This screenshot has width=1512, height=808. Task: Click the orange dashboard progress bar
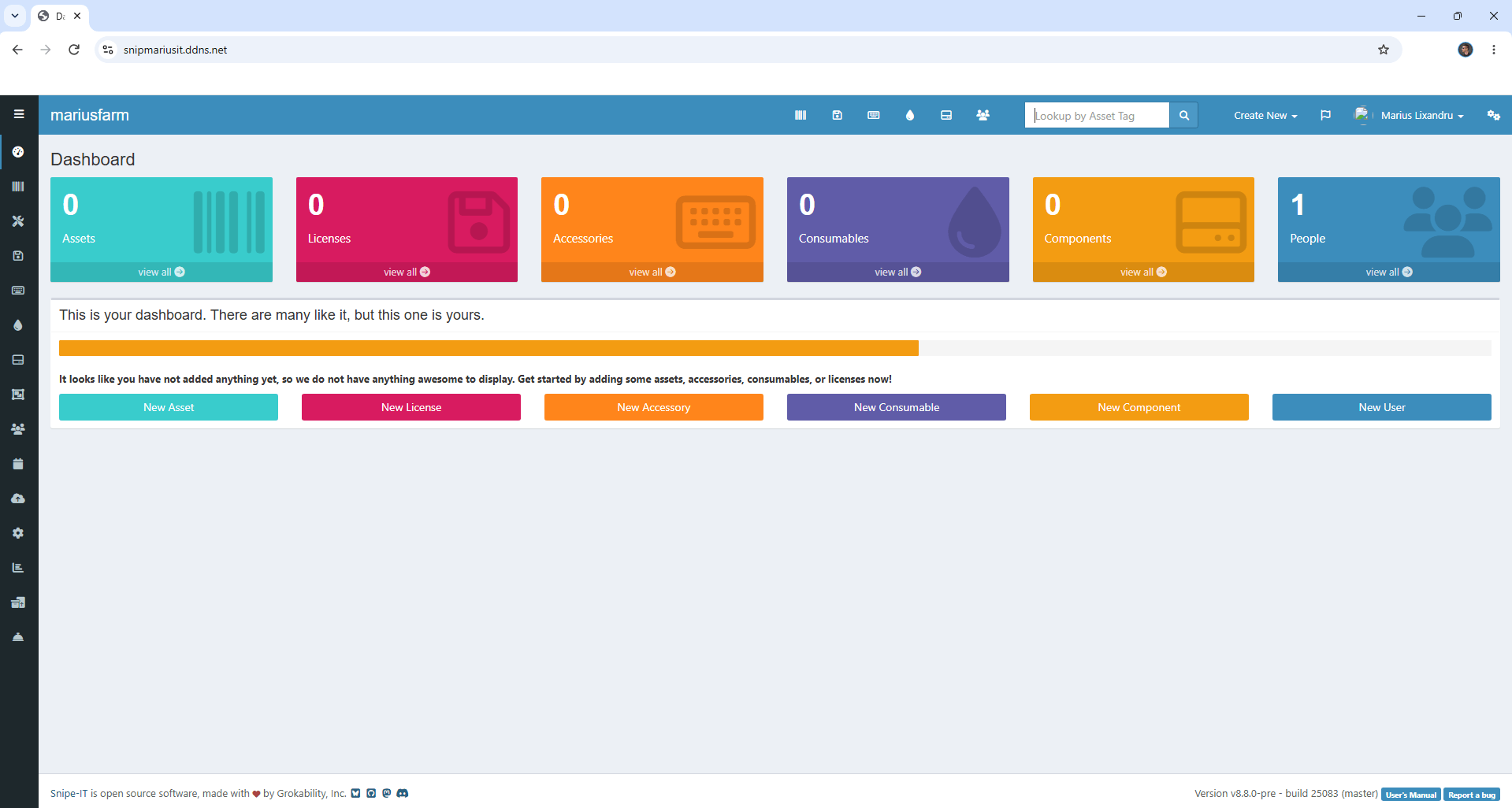point(489,348)
